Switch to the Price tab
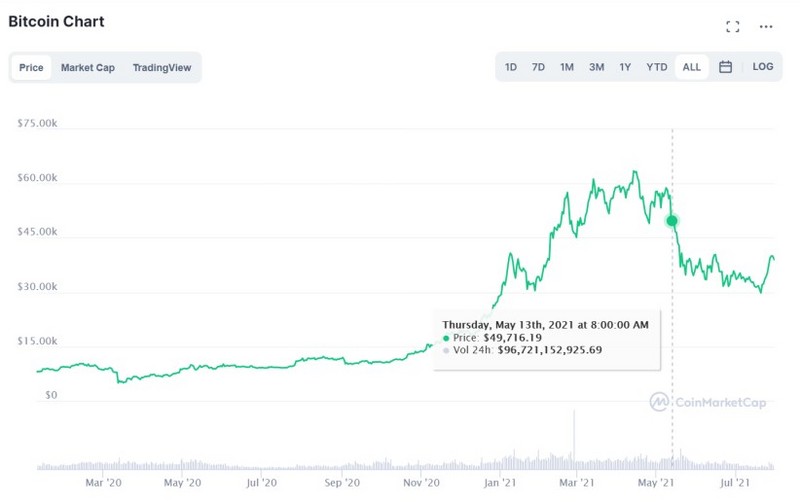The width and height of the screenshot is (800, 504). [31, 68]
